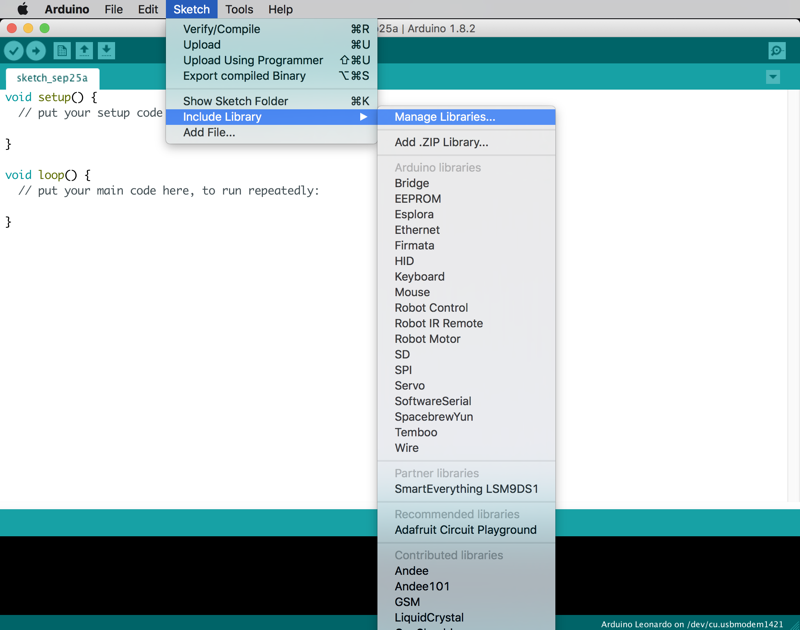Click the Arduino Leonardo board status text
The image size is (800, 630).
pos(692,624)
